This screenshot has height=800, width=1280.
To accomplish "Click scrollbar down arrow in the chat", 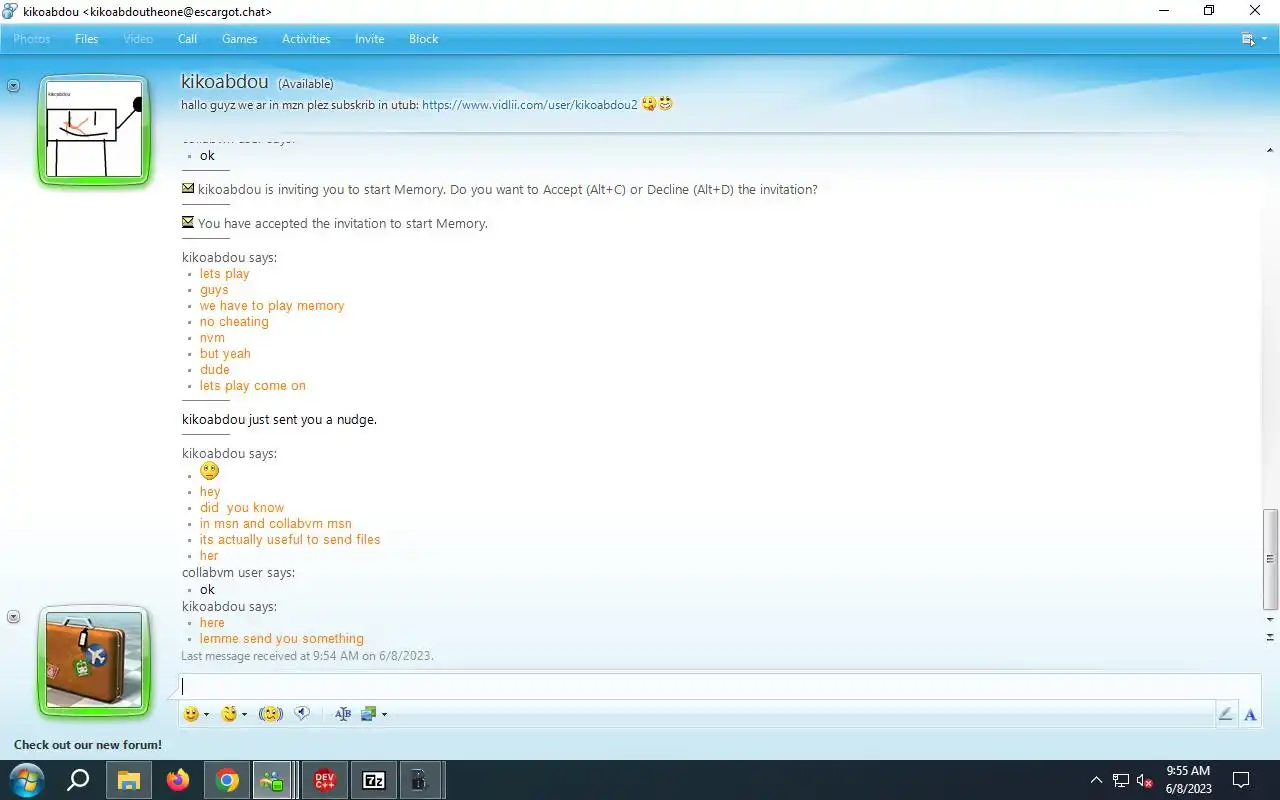I will point(1270,619).
